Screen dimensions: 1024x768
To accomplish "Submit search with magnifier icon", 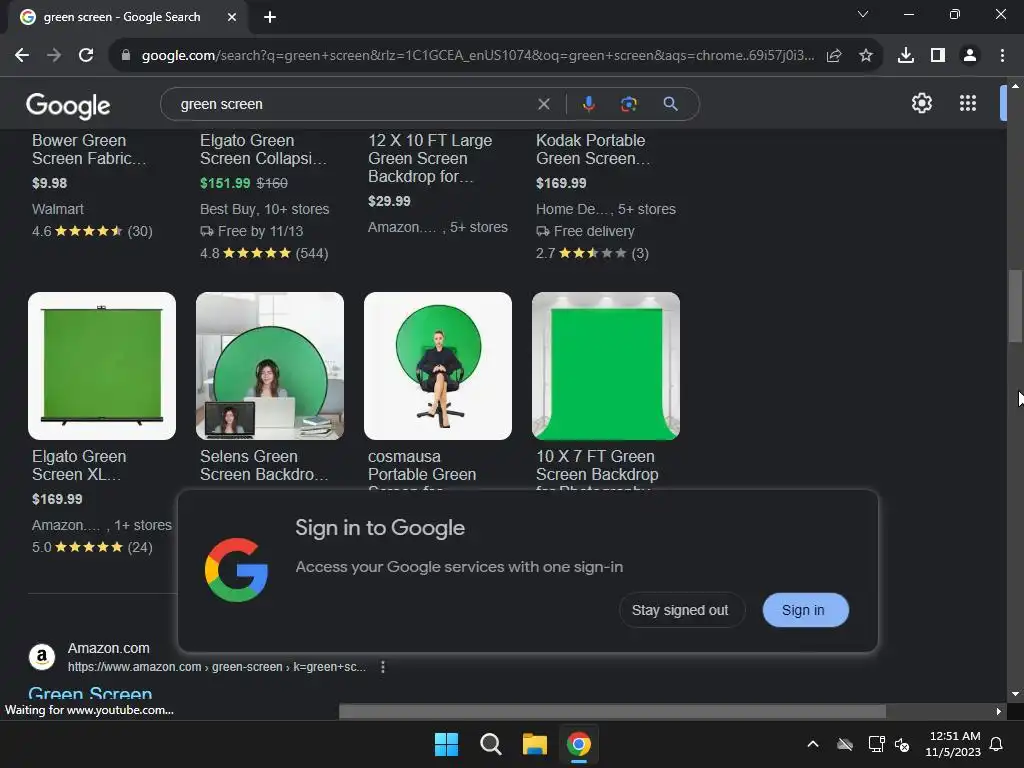I will (670, 104).
